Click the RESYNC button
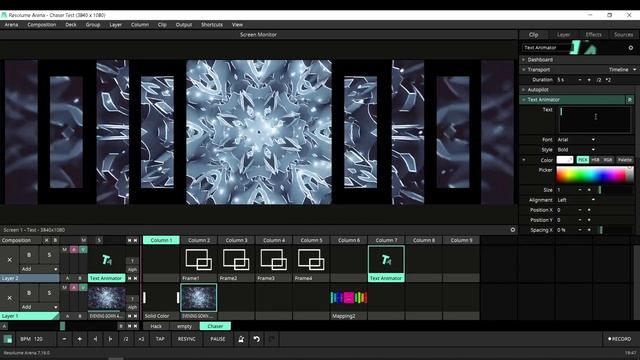Screen dimensions: 640x360 point(187,339)
